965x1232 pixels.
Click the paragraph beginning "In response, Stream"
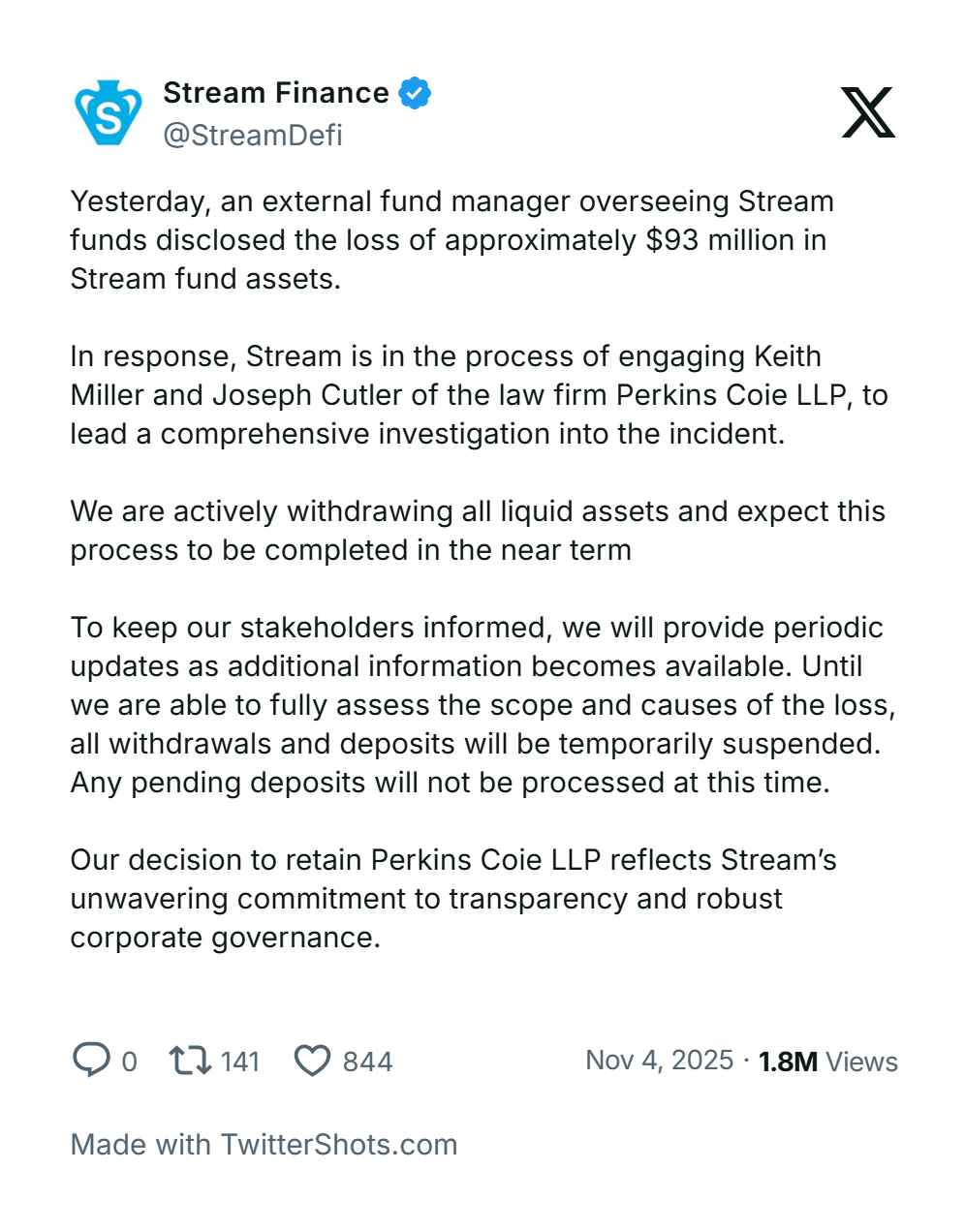pos(479,395)
